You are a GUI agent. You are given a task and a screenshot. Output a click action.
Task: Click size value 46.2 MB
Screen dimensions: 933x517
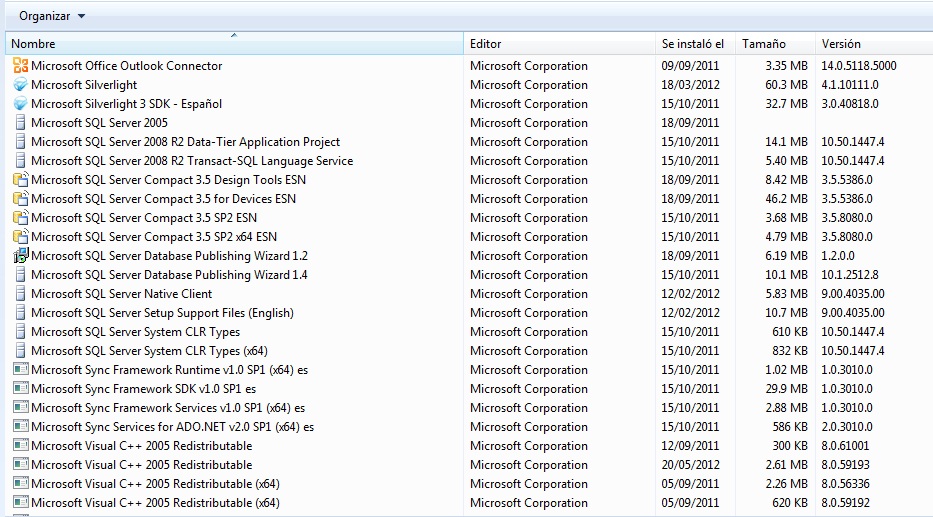point(786,199)
